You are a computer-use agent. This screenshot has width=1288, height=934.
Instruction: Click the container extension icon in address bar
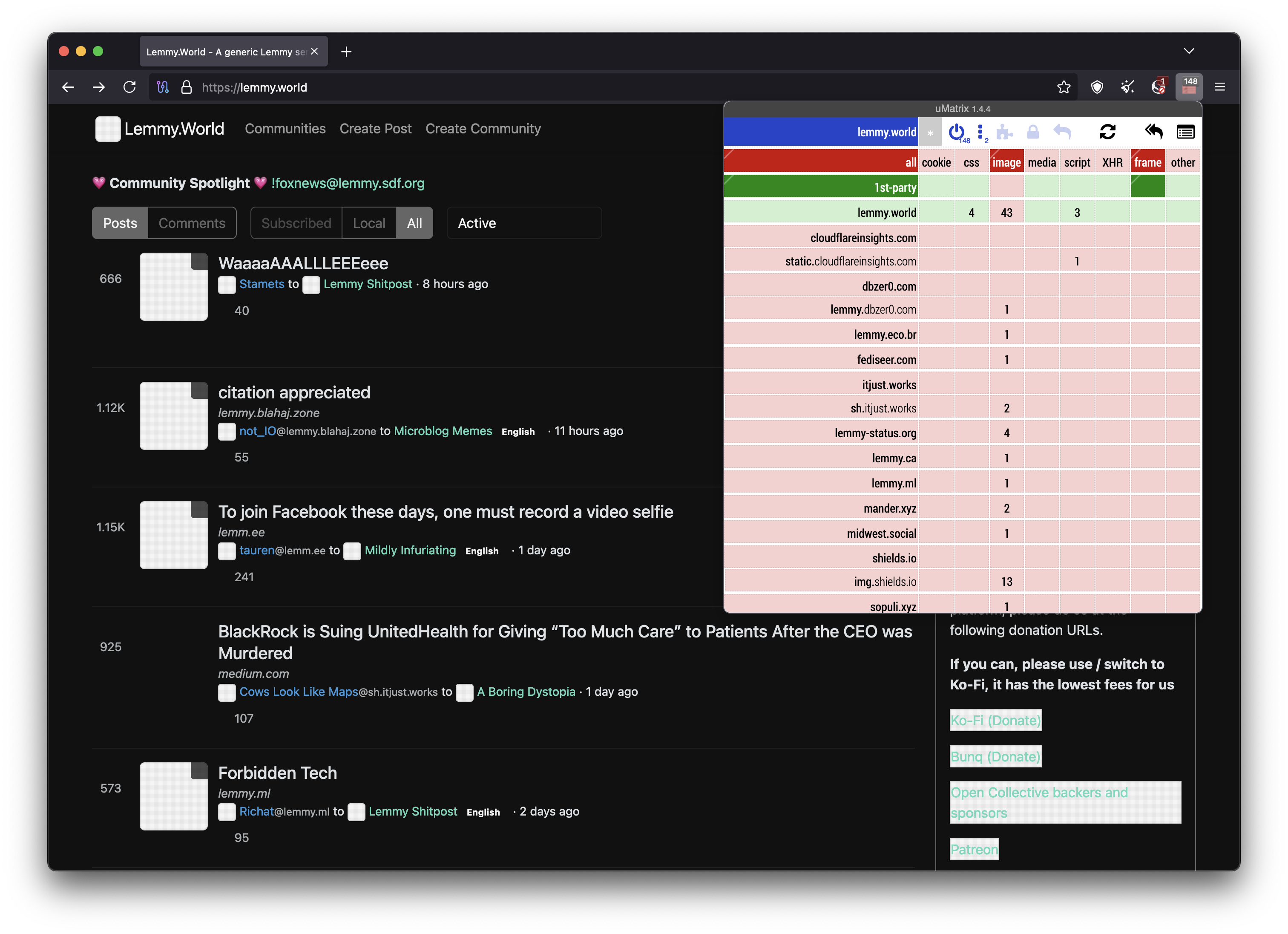tap(163, 87)
